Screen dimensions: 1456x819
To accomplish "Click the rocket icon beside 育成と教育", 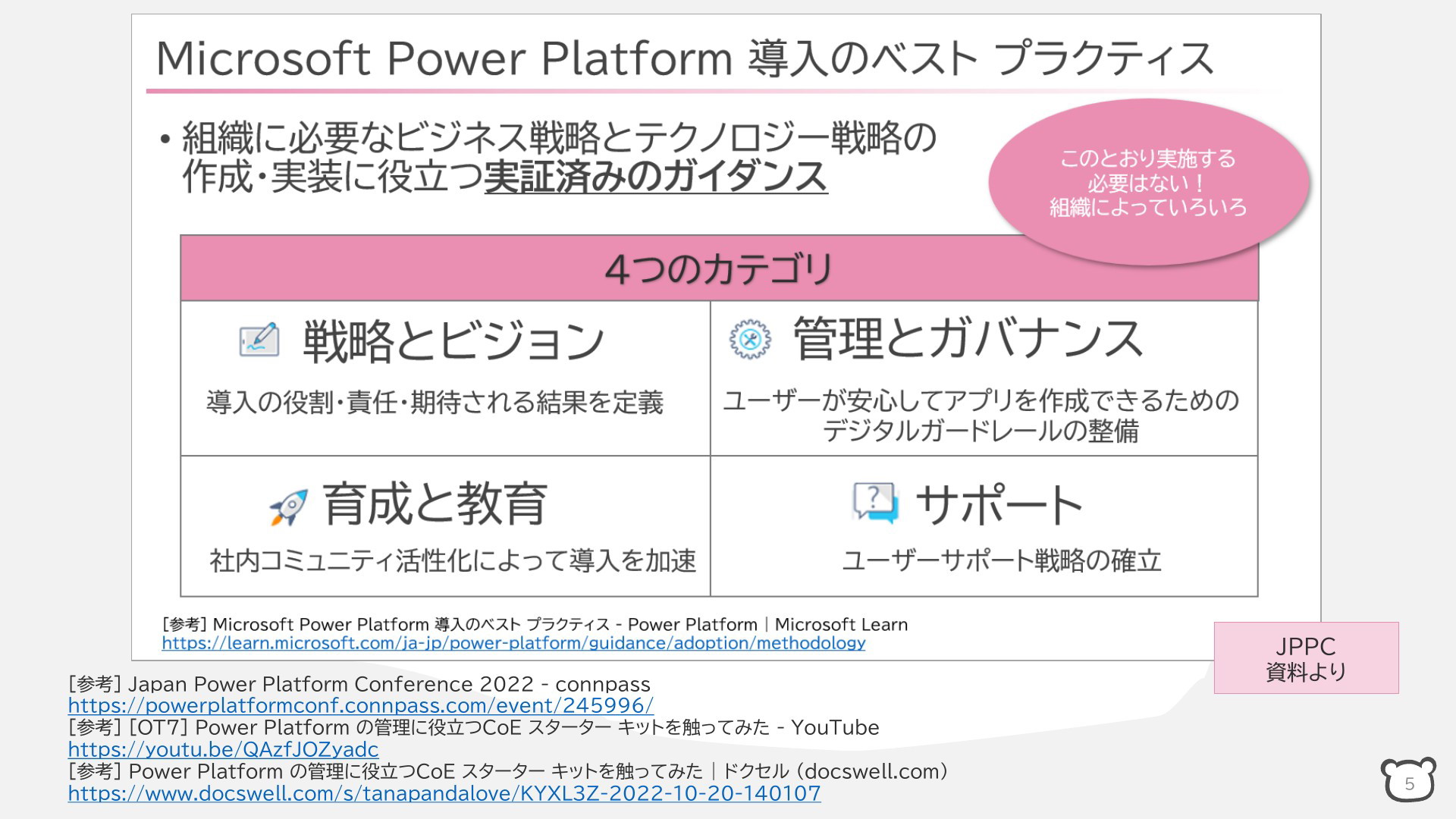I will click(289, 507).
